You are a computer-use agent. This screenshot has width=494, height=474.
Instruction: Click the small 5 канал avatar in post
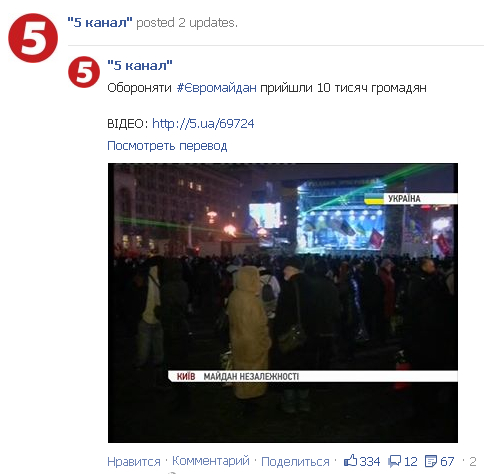coord(84,72)
